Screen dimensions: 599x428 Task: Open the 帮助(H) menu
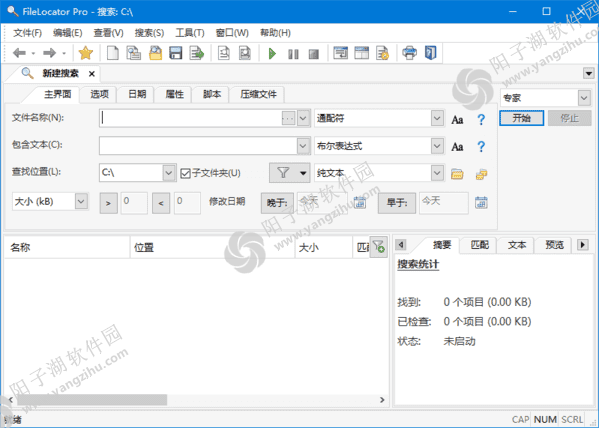(x=275, y=33)
